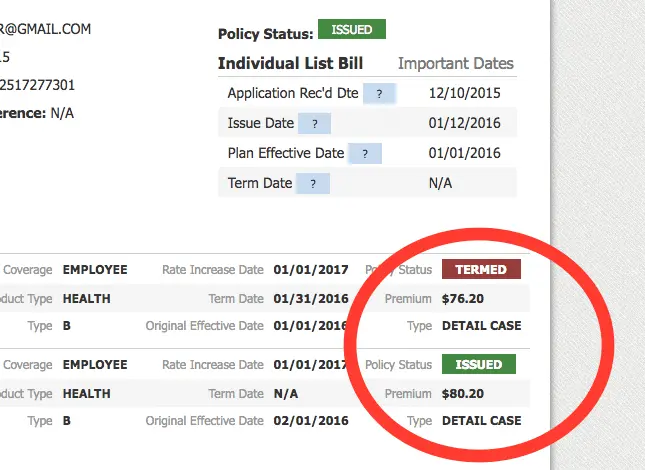This screenshot has height=470, width=645.
Task: Click the 12/10/2015 application received date
Action: coord(464,94)
